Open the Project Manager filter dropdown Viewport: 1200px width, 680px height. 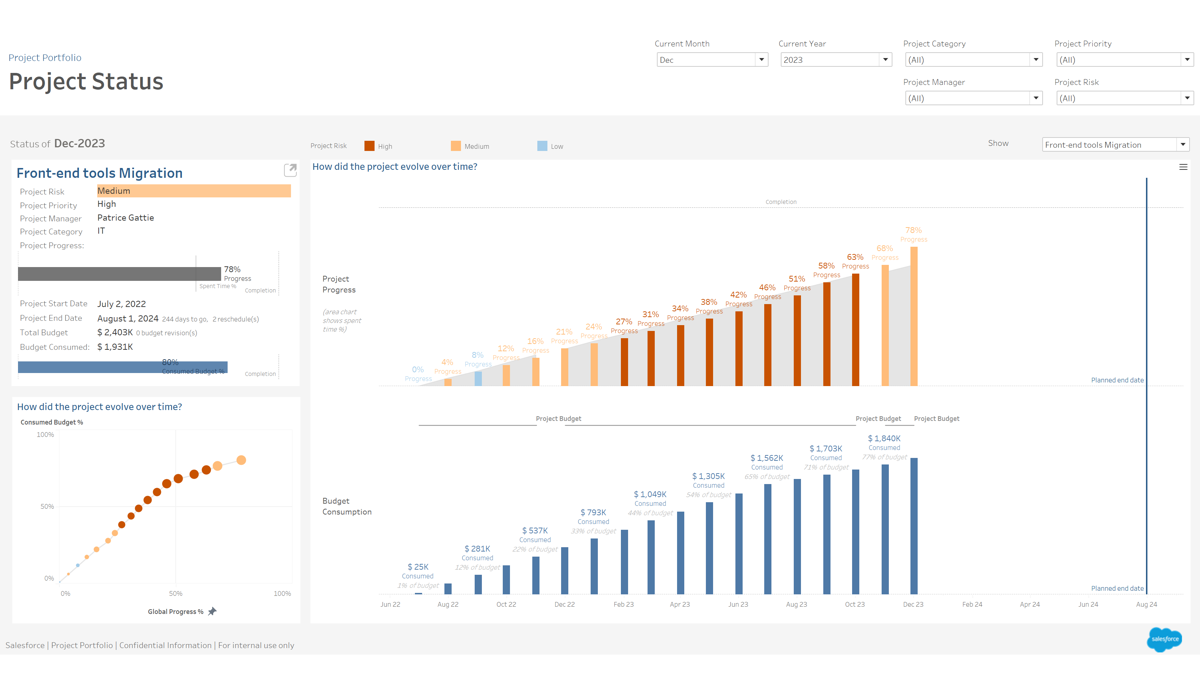pos(972,98)
